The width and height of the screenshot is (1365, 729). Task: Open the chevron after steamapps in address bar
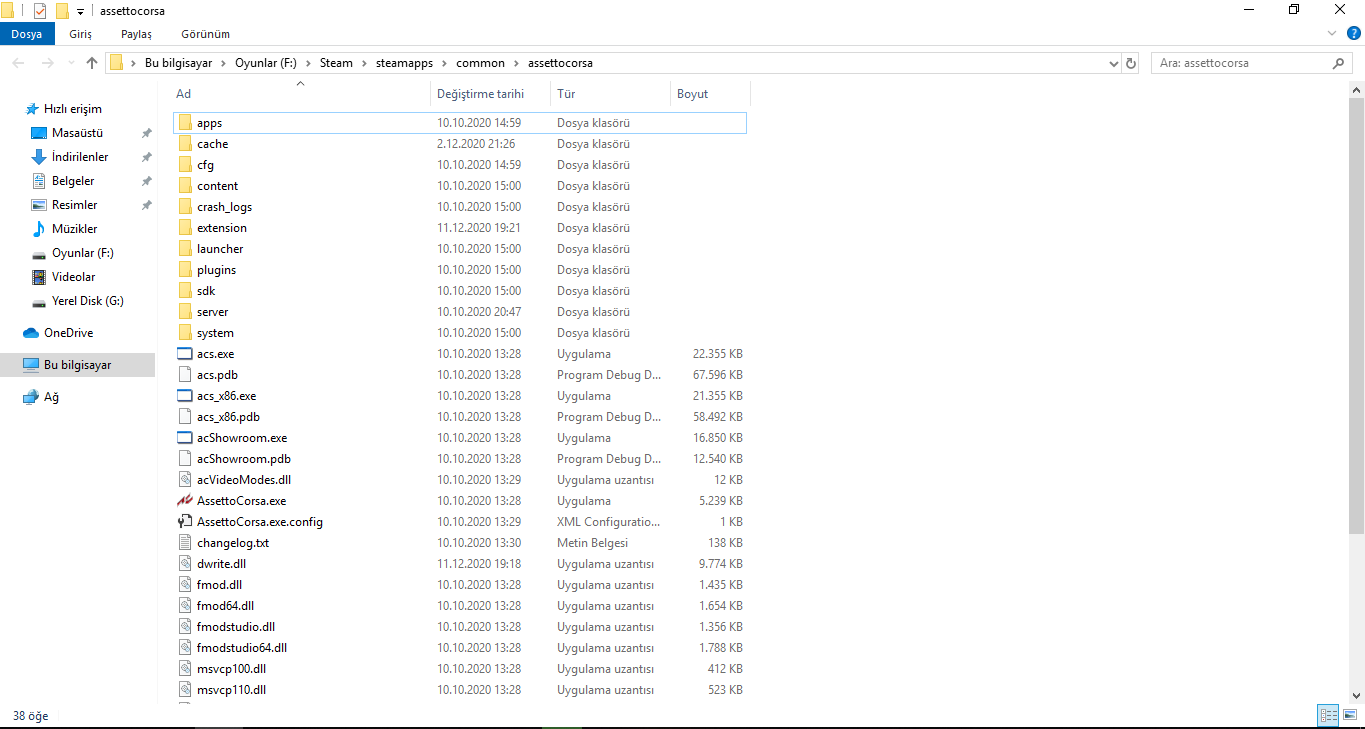[445, 63]
